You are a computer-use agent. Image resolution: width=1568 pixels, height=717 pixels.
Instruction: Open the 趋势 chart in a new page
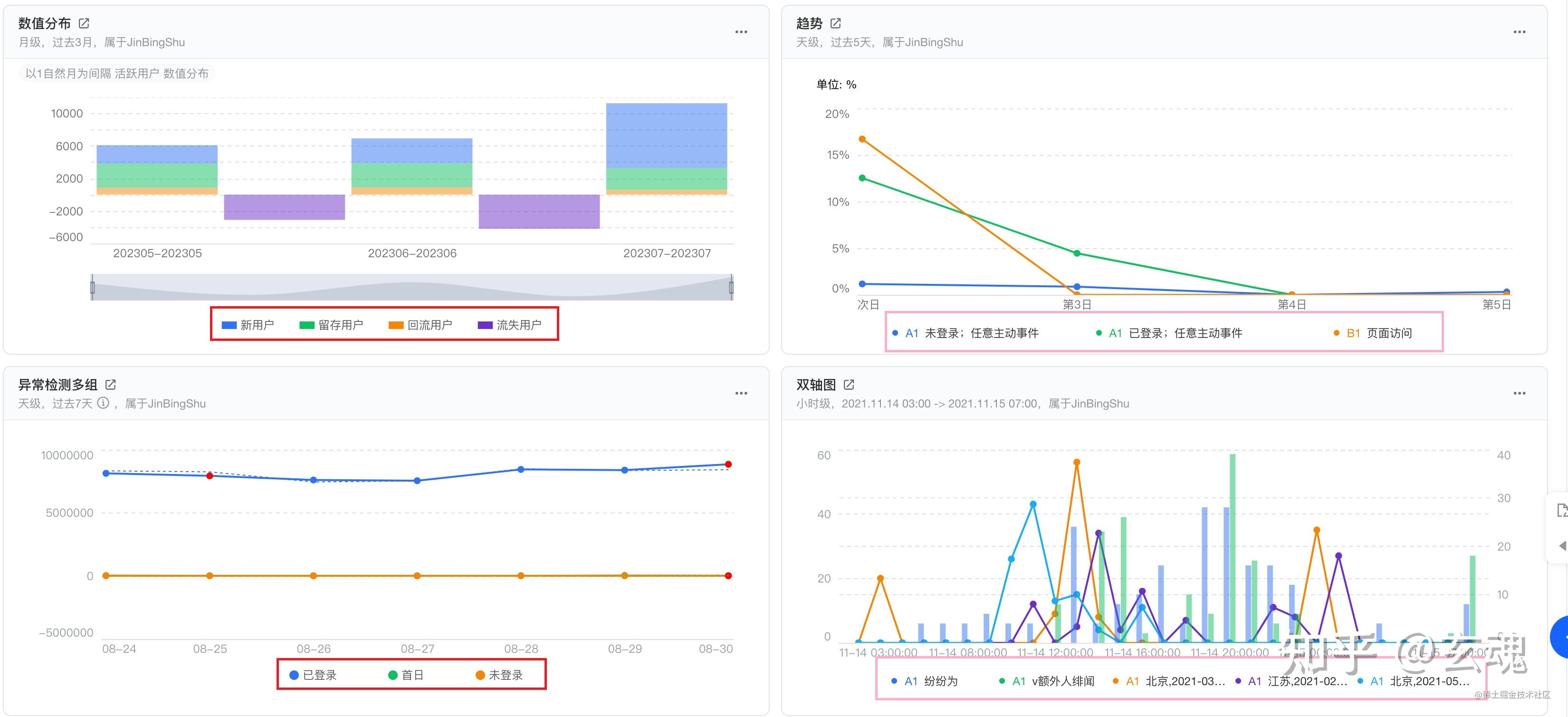click(x=836, y=23)
